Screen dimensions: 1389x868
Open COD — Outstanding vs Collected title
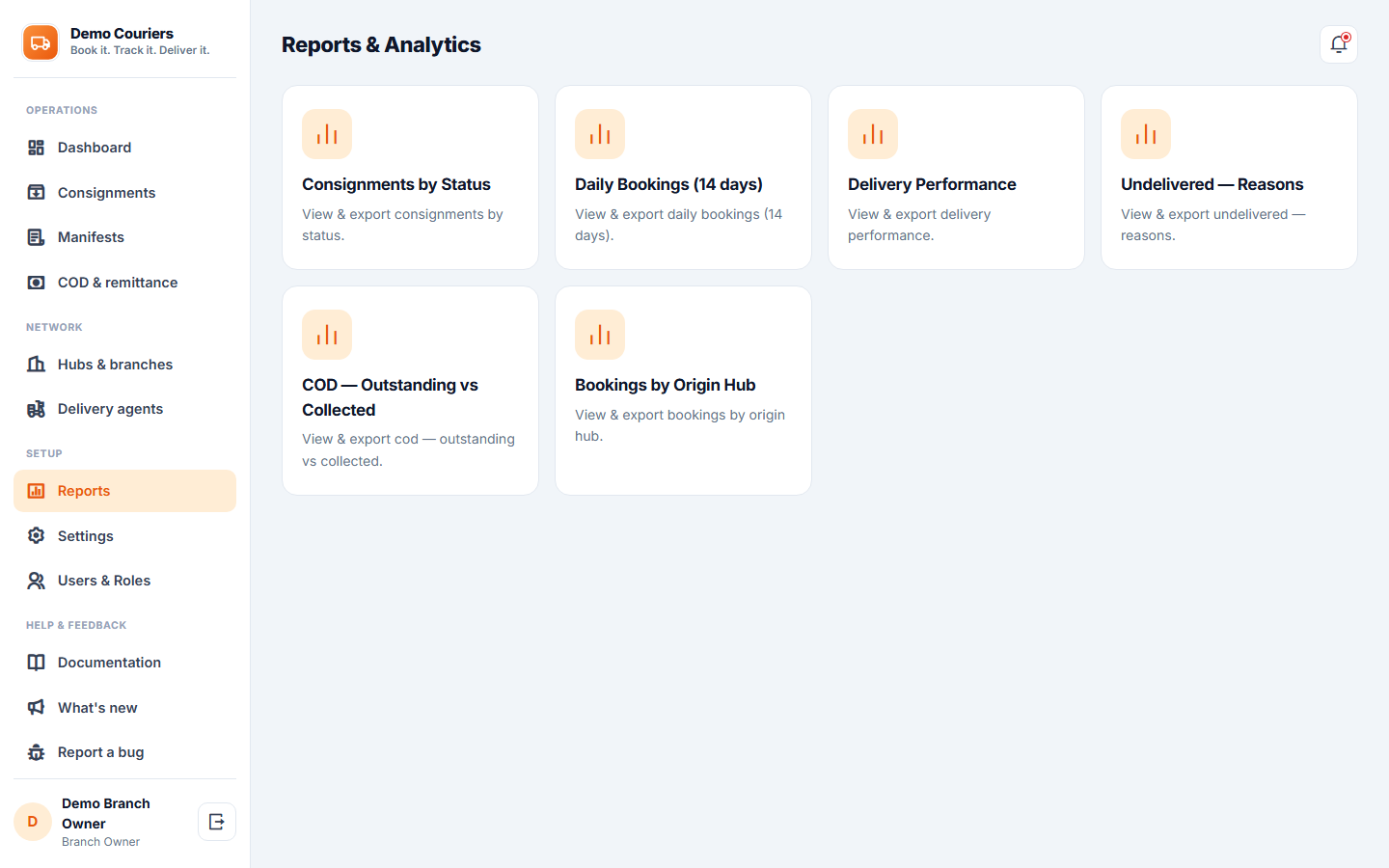(x=390, y=397)
